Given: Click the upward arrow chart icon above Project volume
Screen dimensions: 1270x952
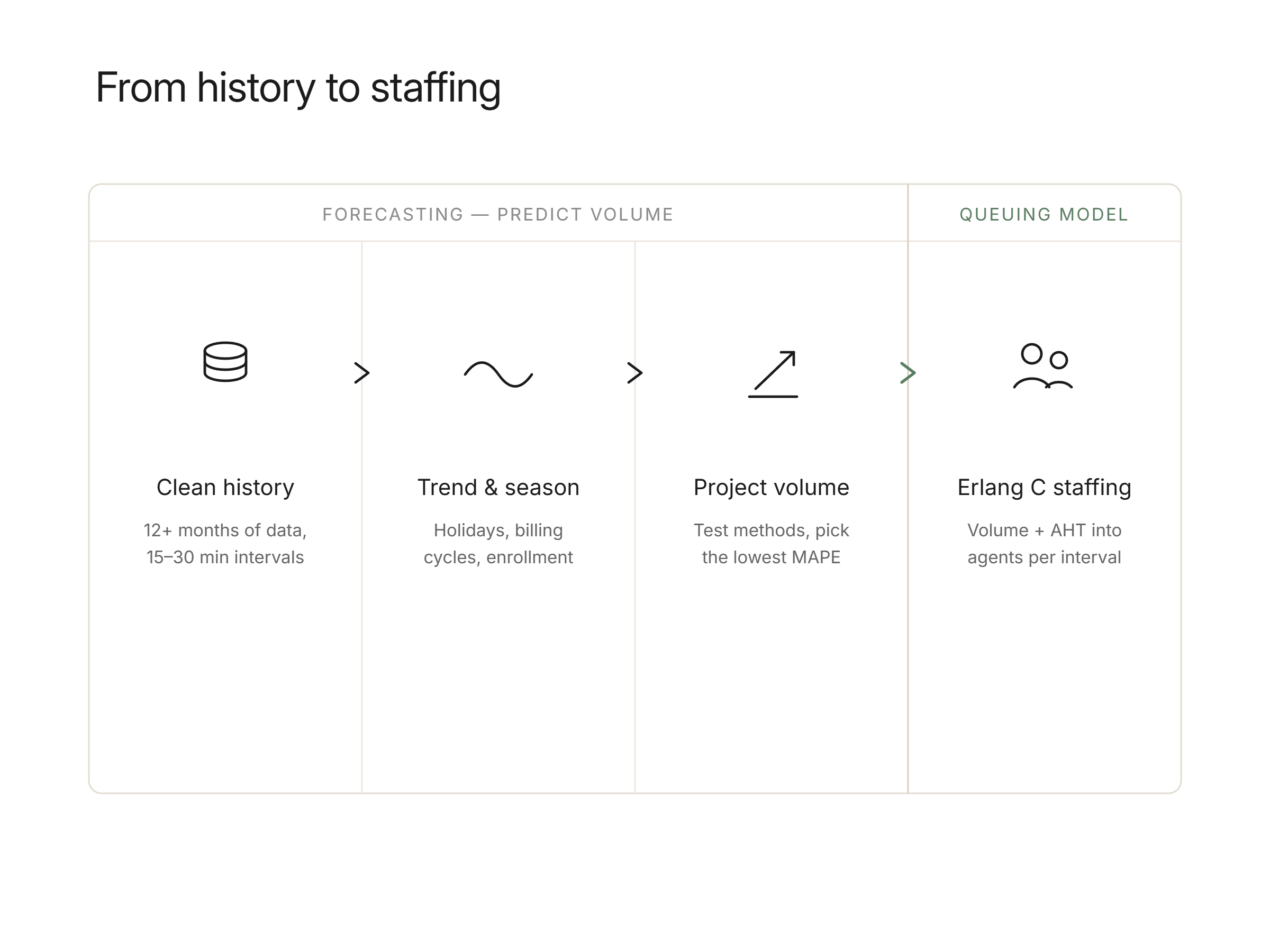Looking at the screenshot, I should 773,373.
